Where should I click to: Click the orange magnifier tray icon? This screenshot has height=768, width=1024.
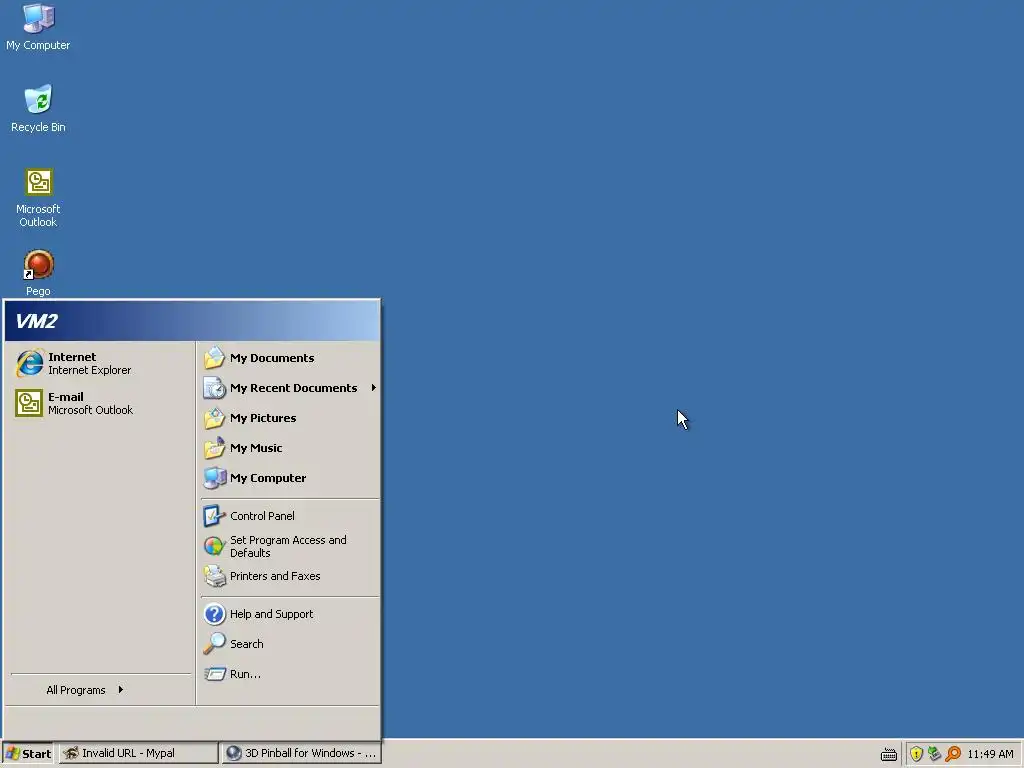point(953,754)
